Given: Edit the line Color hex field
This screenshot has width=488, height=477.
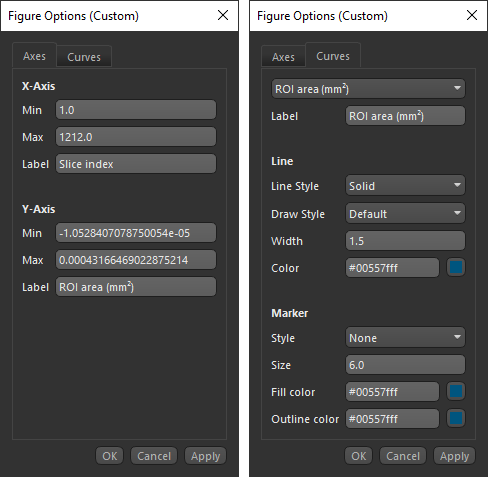Looking at the screenshot, I should point(392,268).
